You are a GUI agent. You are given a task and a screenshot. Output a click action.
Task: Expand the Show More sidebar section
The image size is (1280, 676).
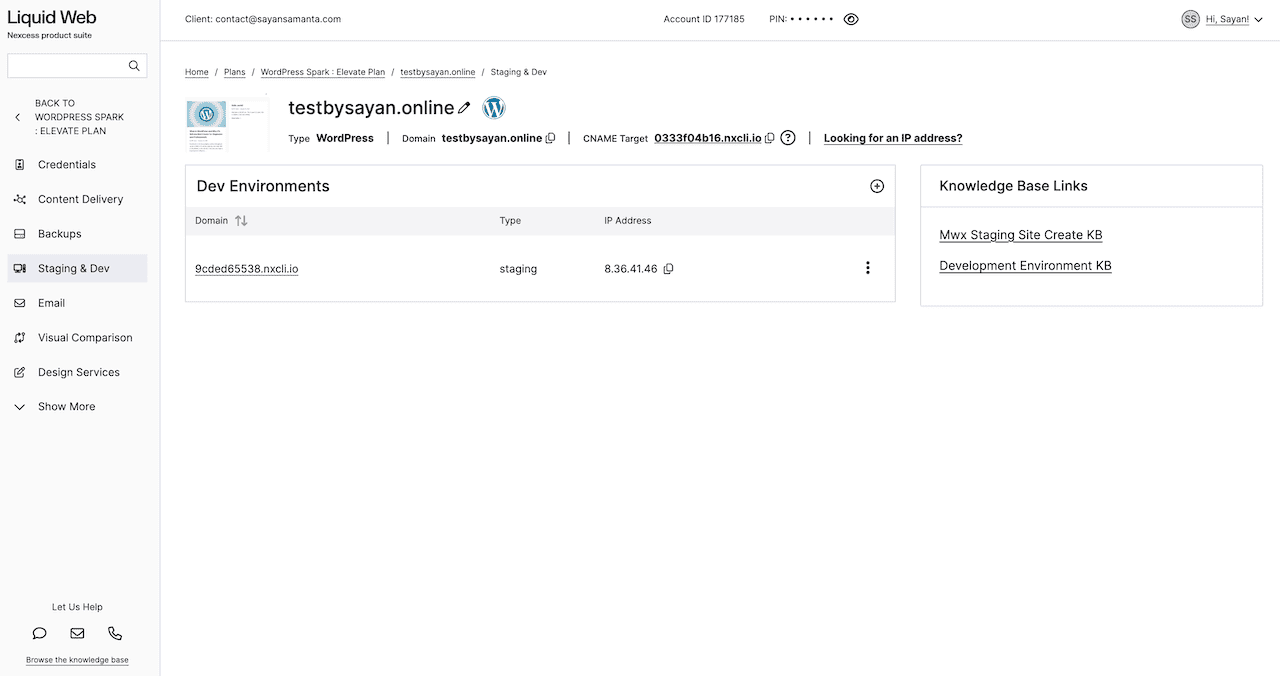[18, 406]
